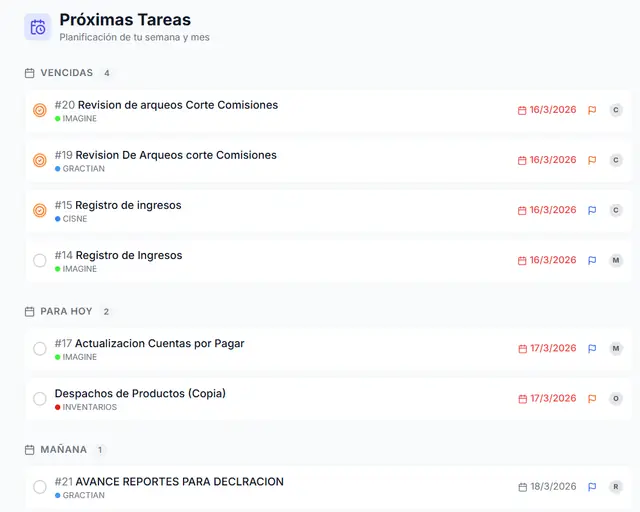
Task: Open assignee avatar M on task #17
Action: (616, 349)
